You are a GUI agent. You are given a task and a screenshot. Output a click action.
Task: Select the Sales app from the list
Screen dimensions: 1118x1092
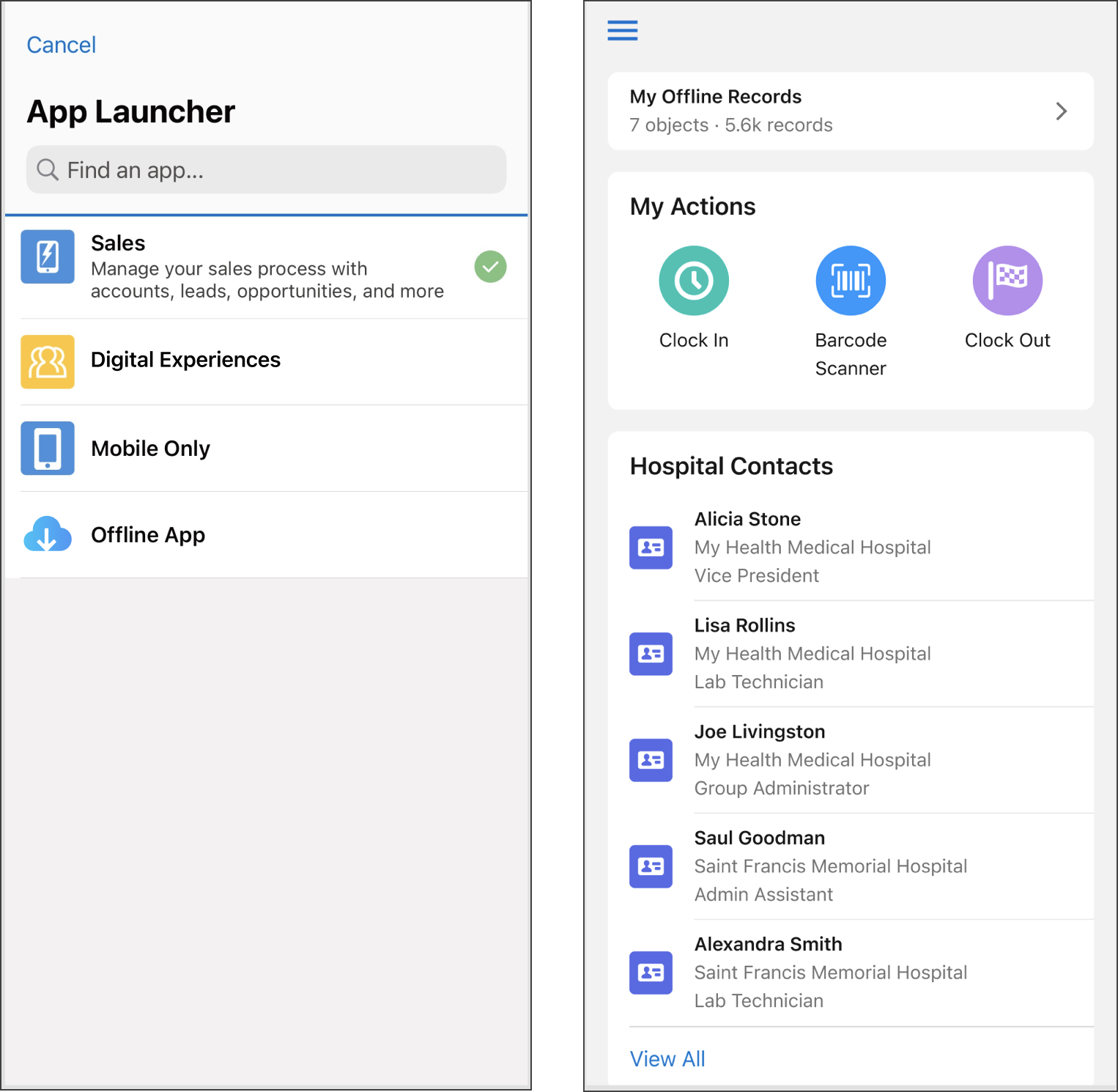[220, 266]
